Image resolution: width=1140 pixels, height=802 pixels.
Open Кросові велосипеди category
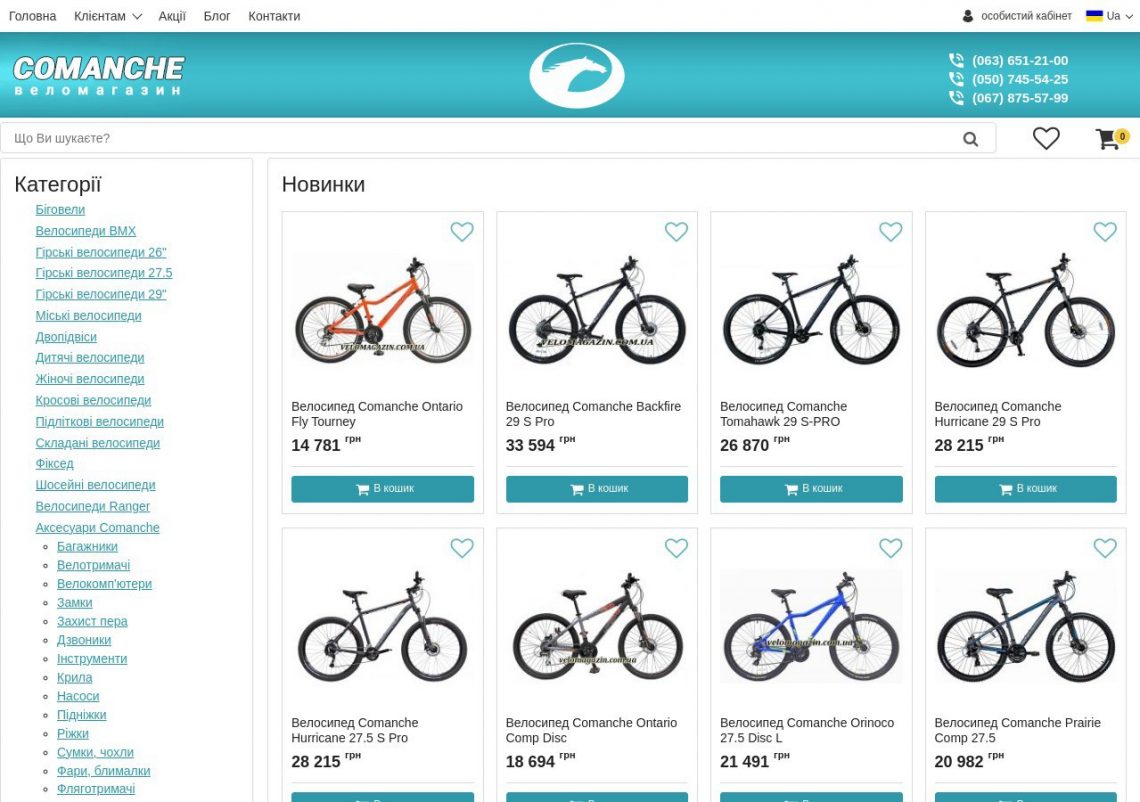94,400
